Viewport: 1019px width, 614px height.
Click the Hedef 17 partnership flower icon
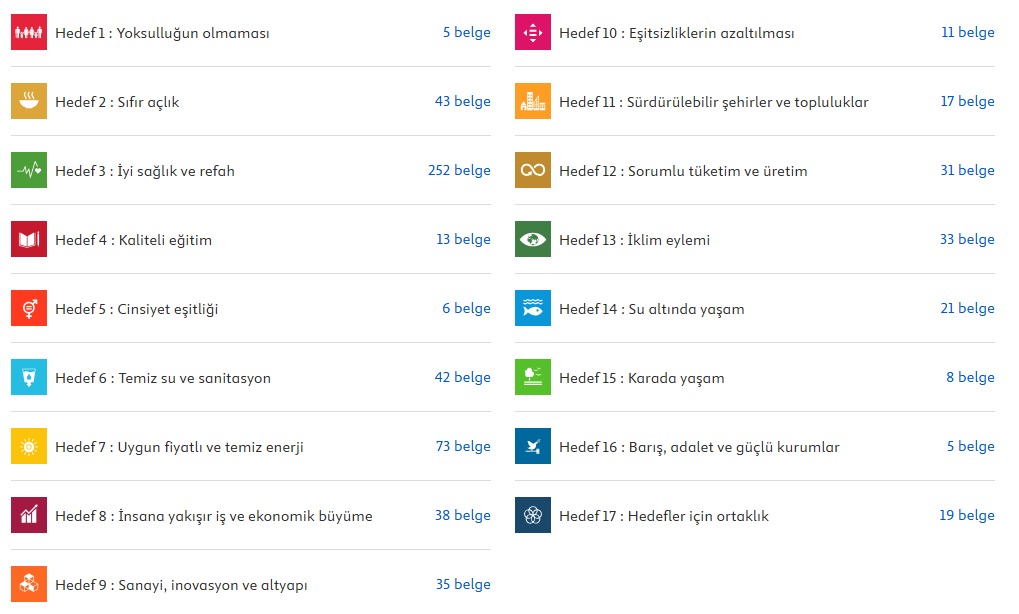533,516
